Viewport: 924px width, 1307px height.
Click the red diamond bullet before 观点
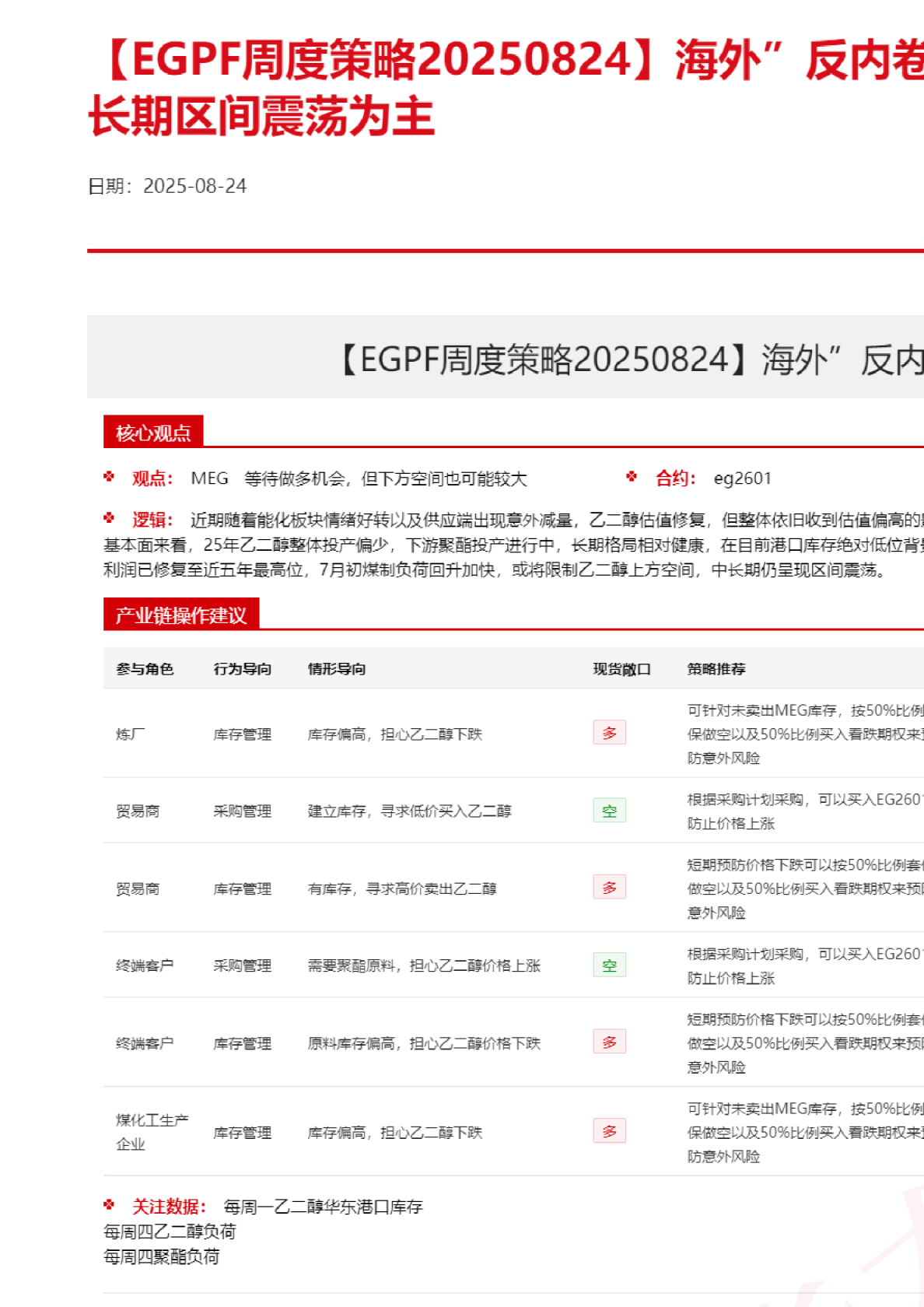point(109,477)
